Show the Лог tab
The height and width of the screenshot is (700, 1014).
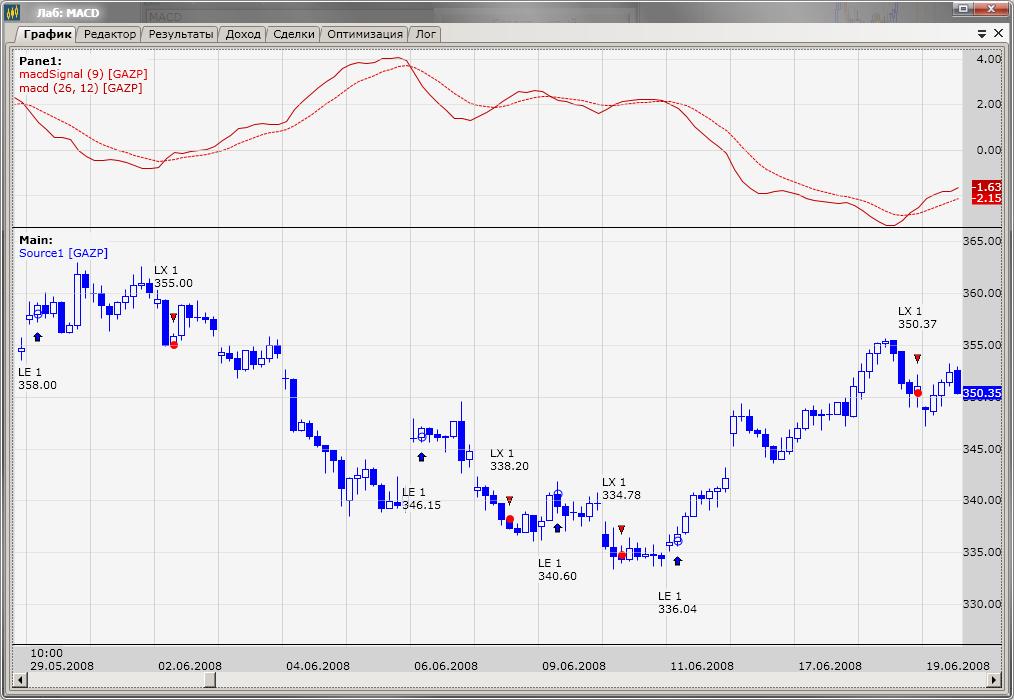click(x=426, y=33)
